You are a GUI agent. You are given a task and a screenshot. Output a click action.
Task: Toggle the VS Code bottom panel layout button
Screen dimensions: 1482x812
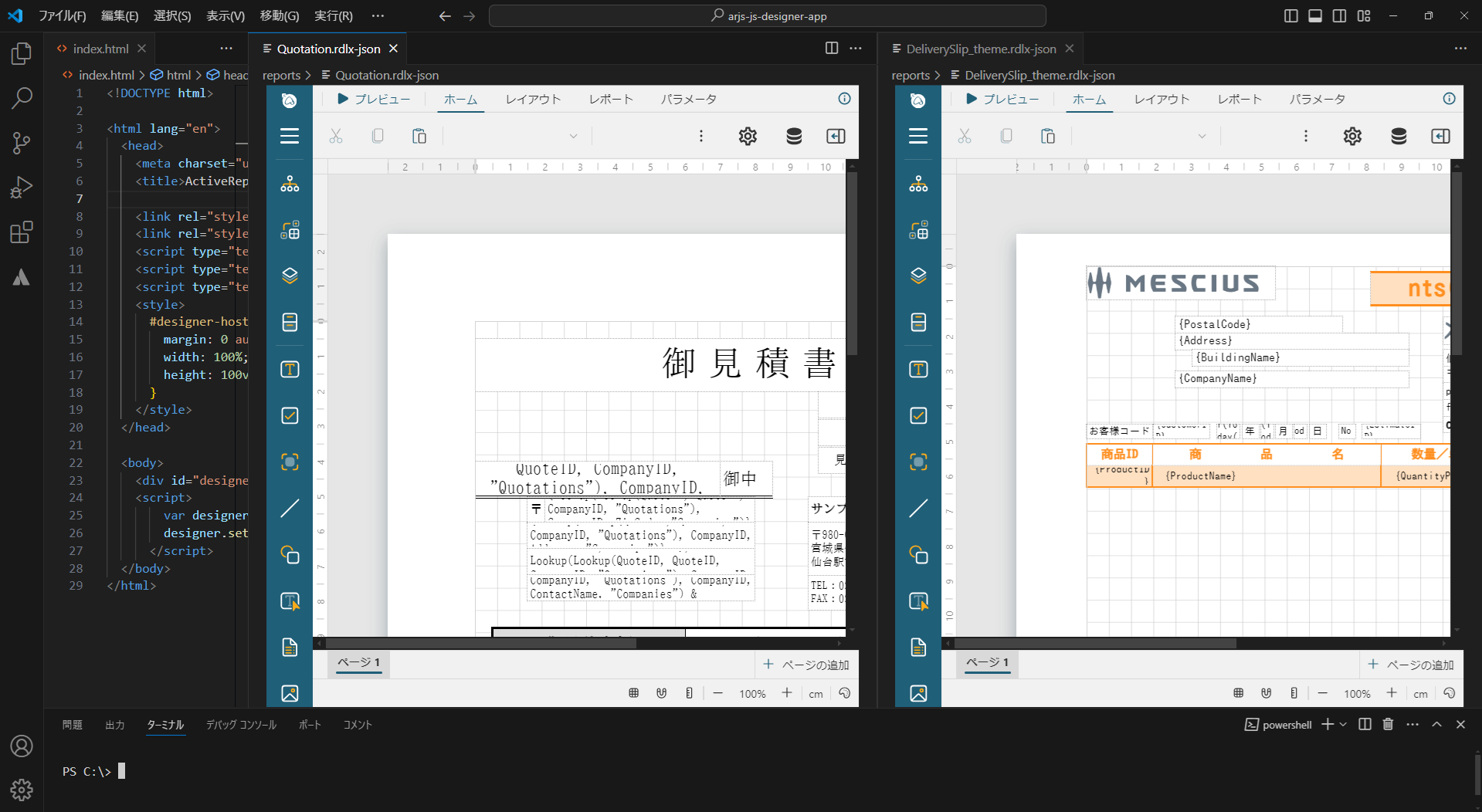[x=1315, y=15]
